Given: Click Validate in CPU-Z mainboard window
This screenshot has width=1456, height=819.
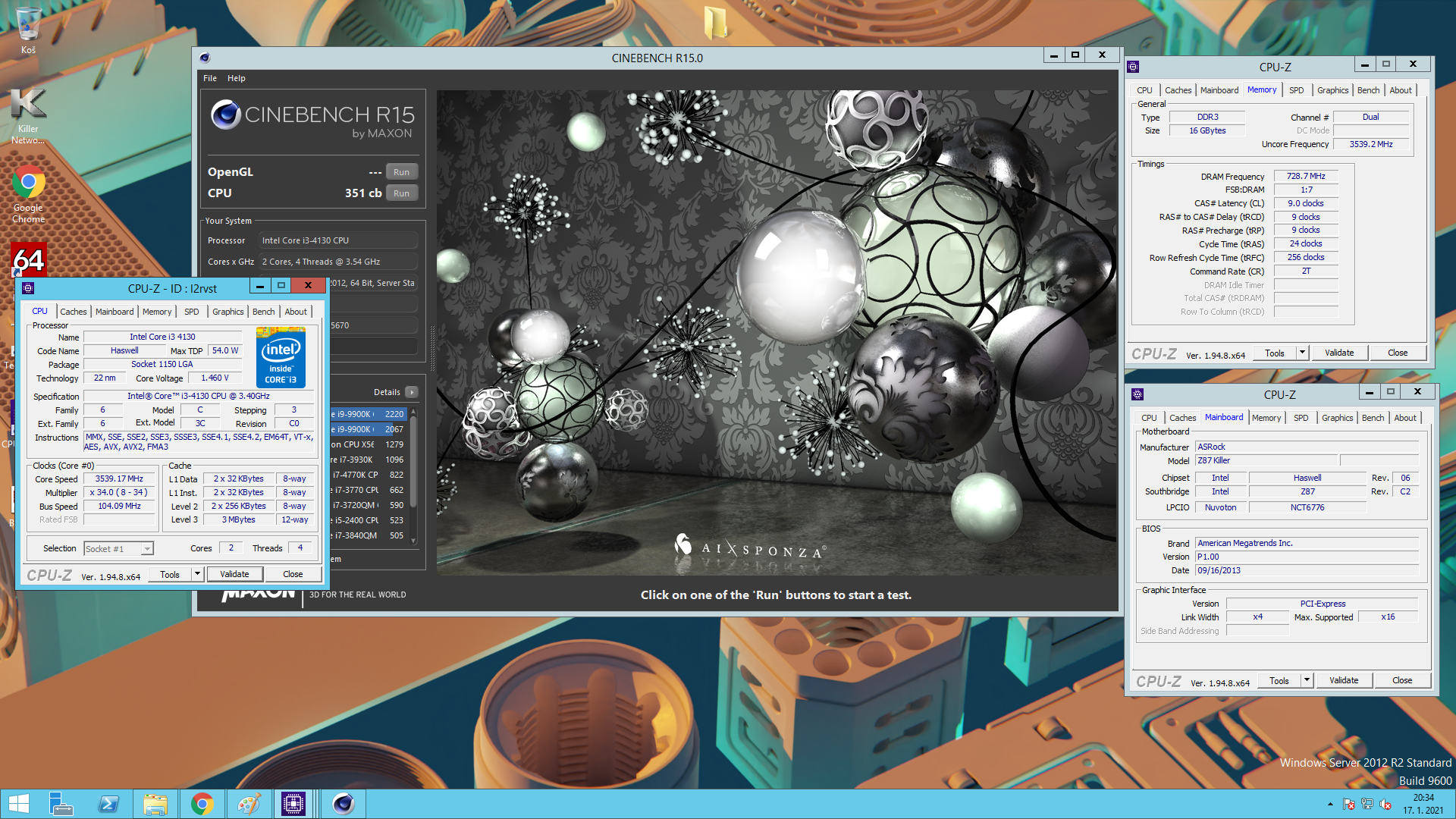Looking at the screenshot, I should coord(1344,680).
